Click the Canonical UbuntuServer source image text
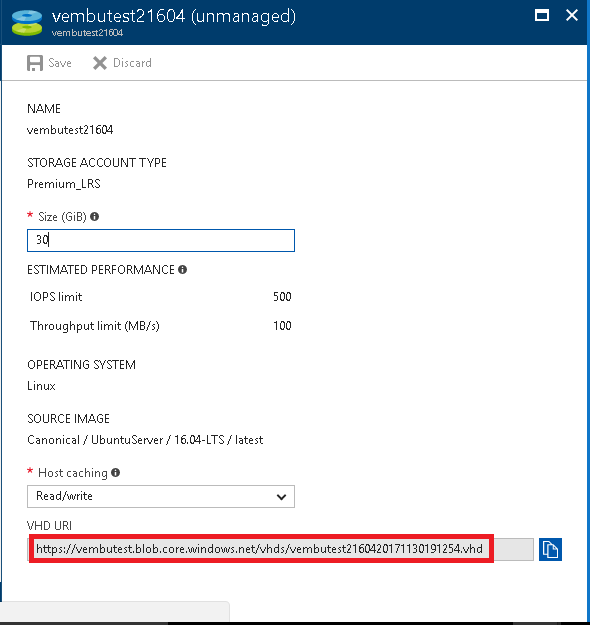The image size is (590, 625). 145,440
